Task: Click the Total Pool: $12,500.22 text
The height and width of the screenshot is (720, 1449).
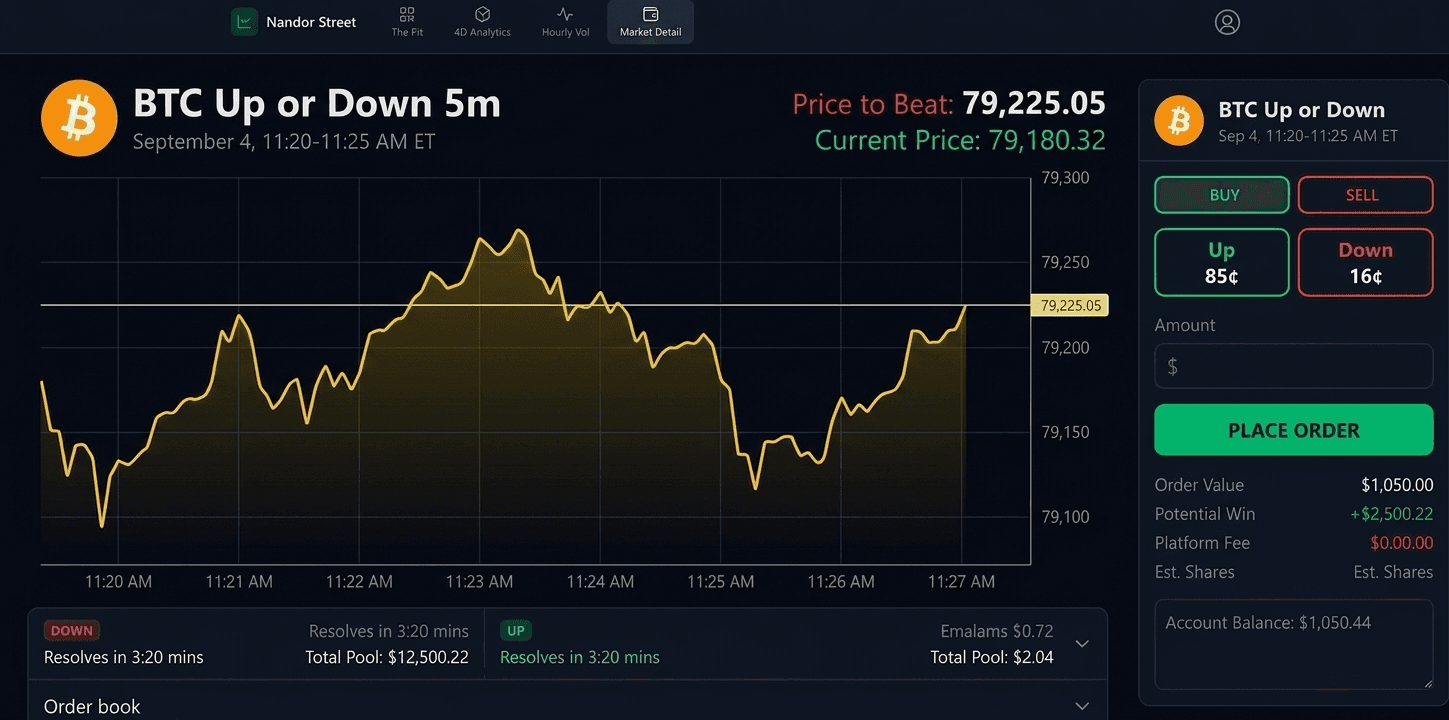Action: (387, 657)
